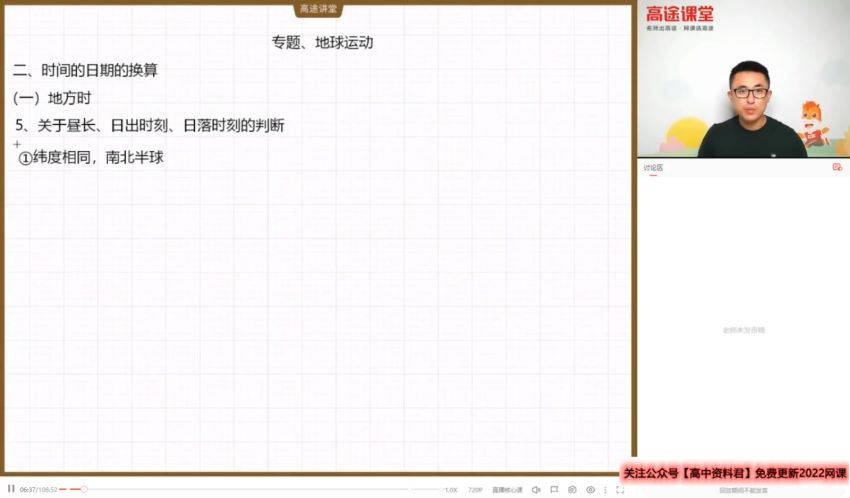
Task: Click the 06:37 elapsed time readout
Action: pyautogui.click(x=28, y=490)
